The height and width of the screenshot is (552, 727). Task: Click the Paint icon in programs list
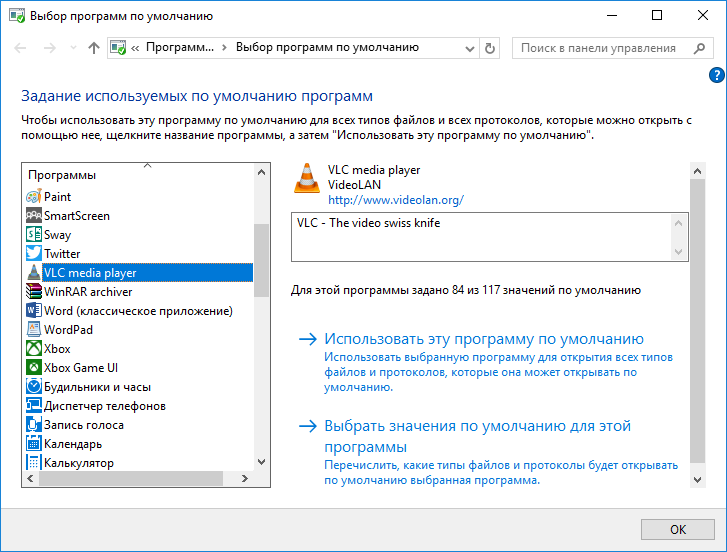click(x=34, y=197)
